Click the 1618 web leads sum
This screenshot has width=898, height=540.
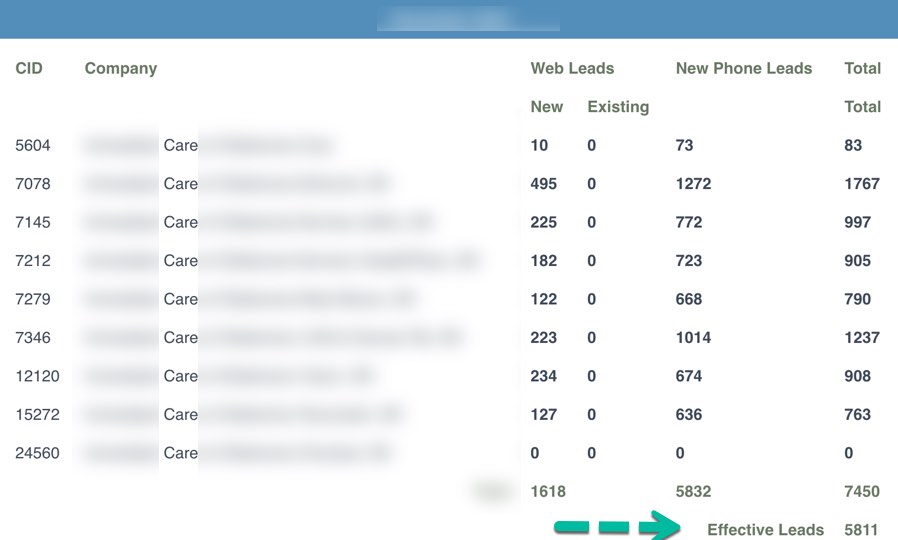coord(548,492)
